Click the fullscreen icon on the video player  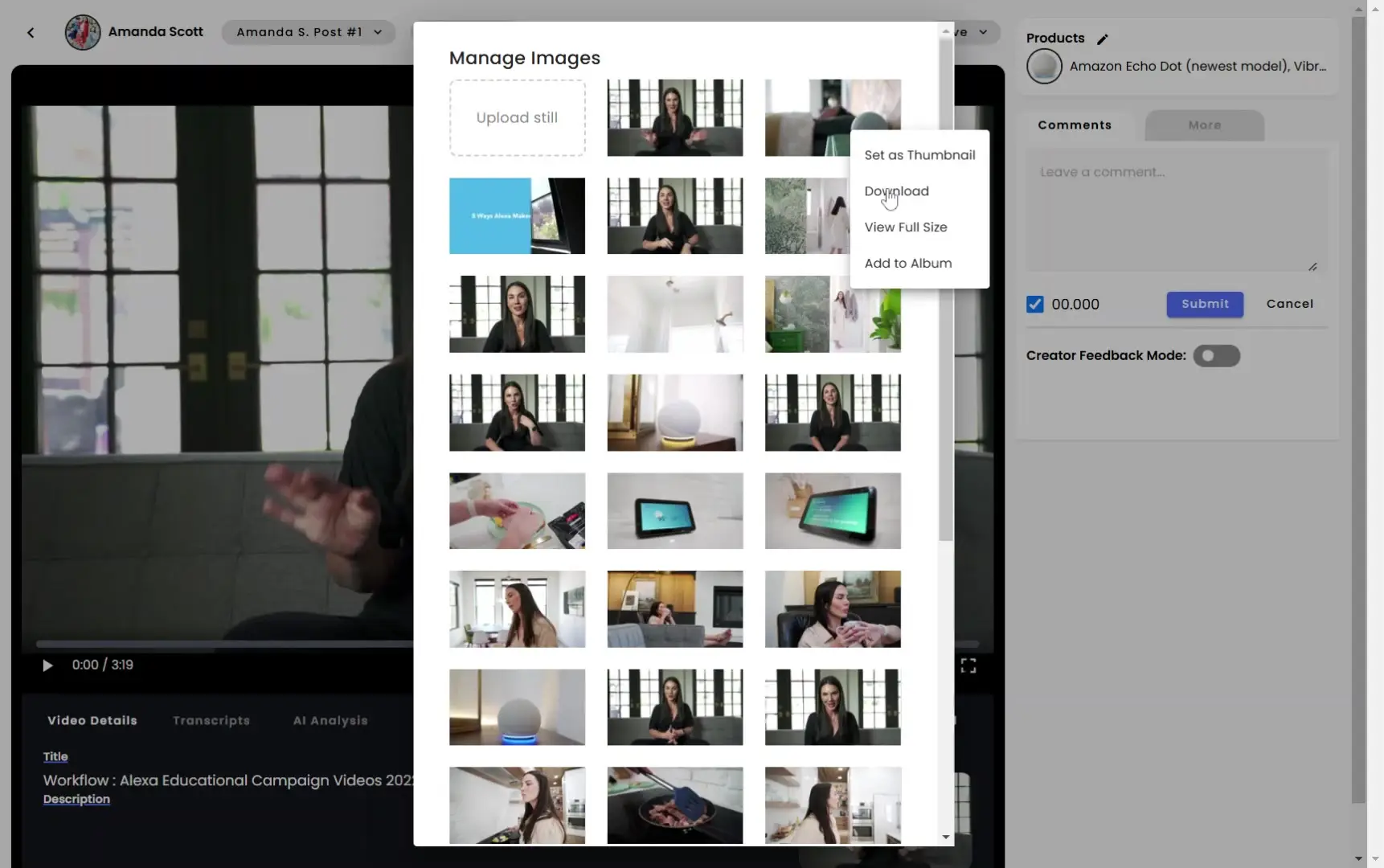(968, 665)
